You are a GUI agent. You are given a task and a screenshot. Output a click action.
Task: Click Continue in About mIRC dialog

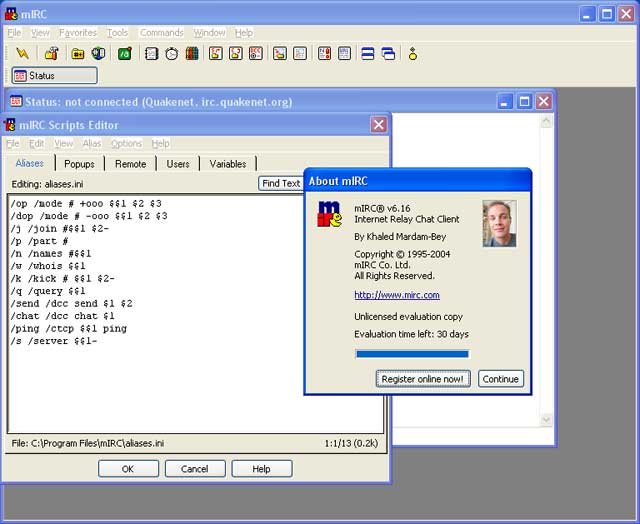tap(500, 379)
